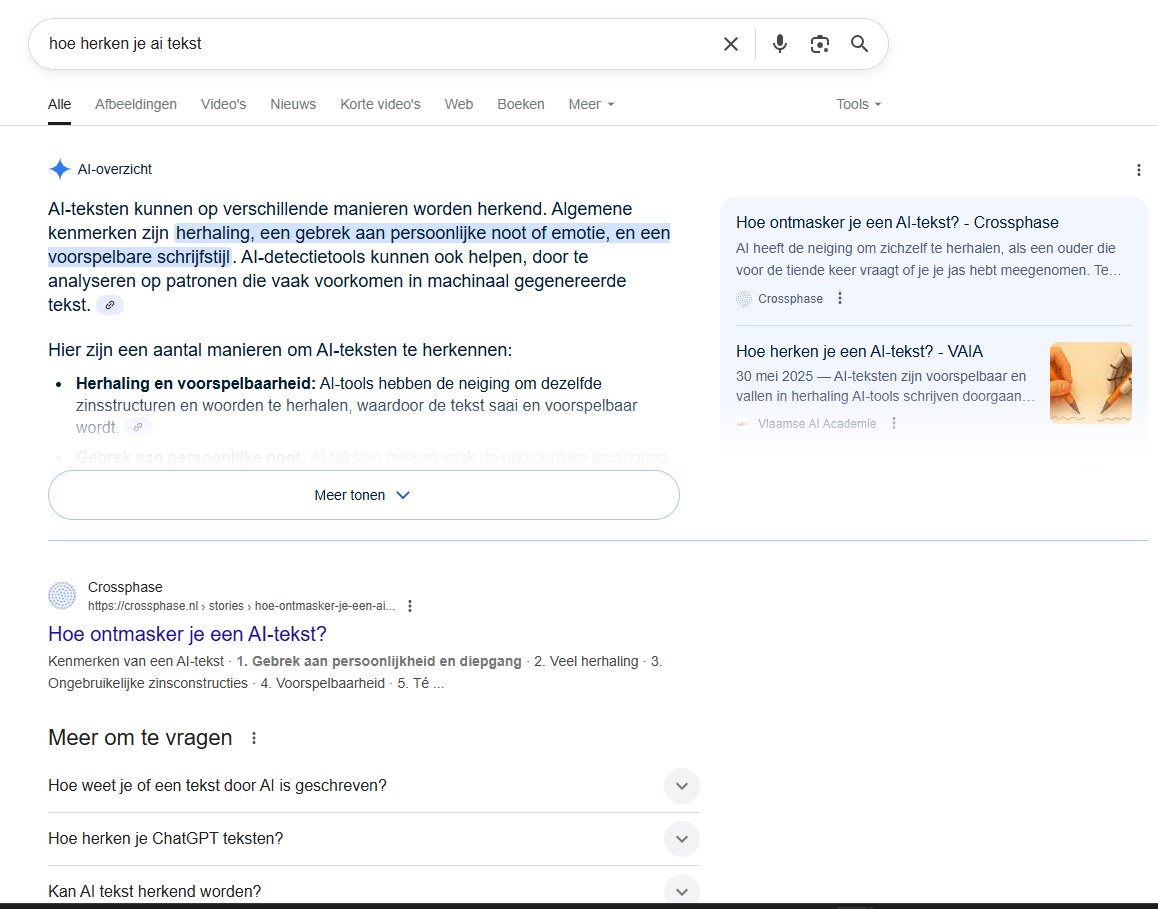Image resolution: width=1158 pixels, height=909 pixels.
Task: Click the VAIA article thumbnail image
Action: (x=1090, y=382)
